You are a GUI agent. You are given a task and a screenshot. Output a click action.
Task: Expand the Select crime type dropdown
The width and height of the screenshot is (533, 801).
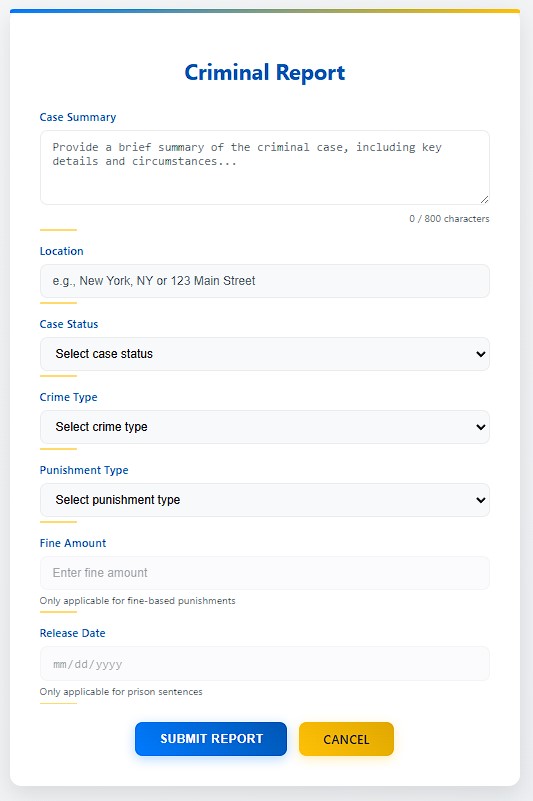tap(265, 427)
